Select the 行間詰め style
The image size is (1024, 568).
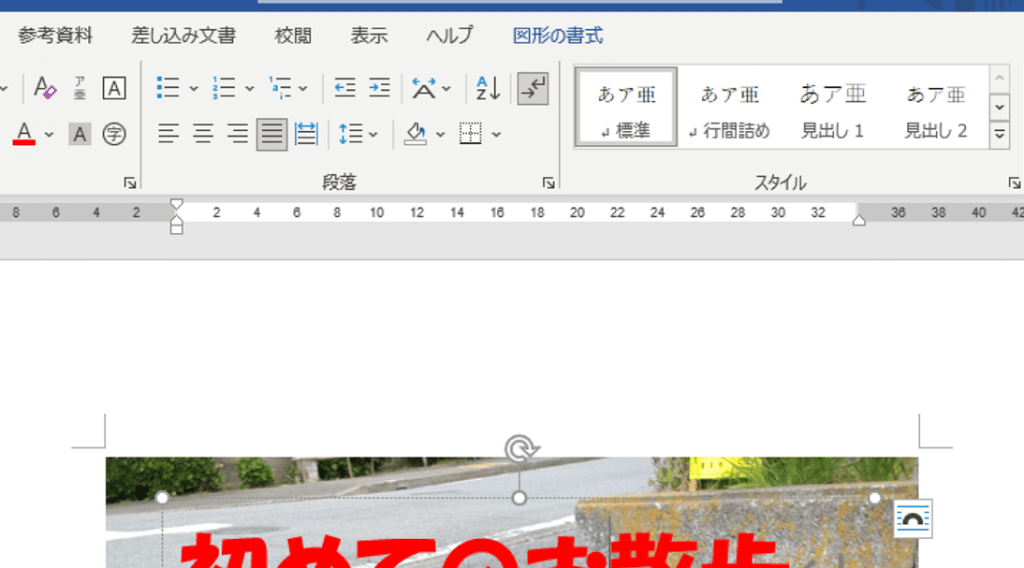tap(729, 110)
